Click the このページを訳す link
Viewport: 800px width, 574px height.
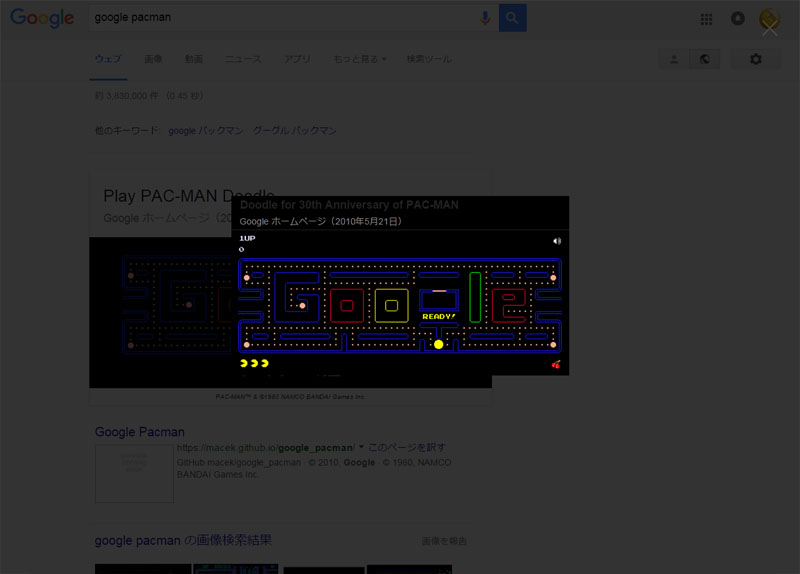point(407,447)
